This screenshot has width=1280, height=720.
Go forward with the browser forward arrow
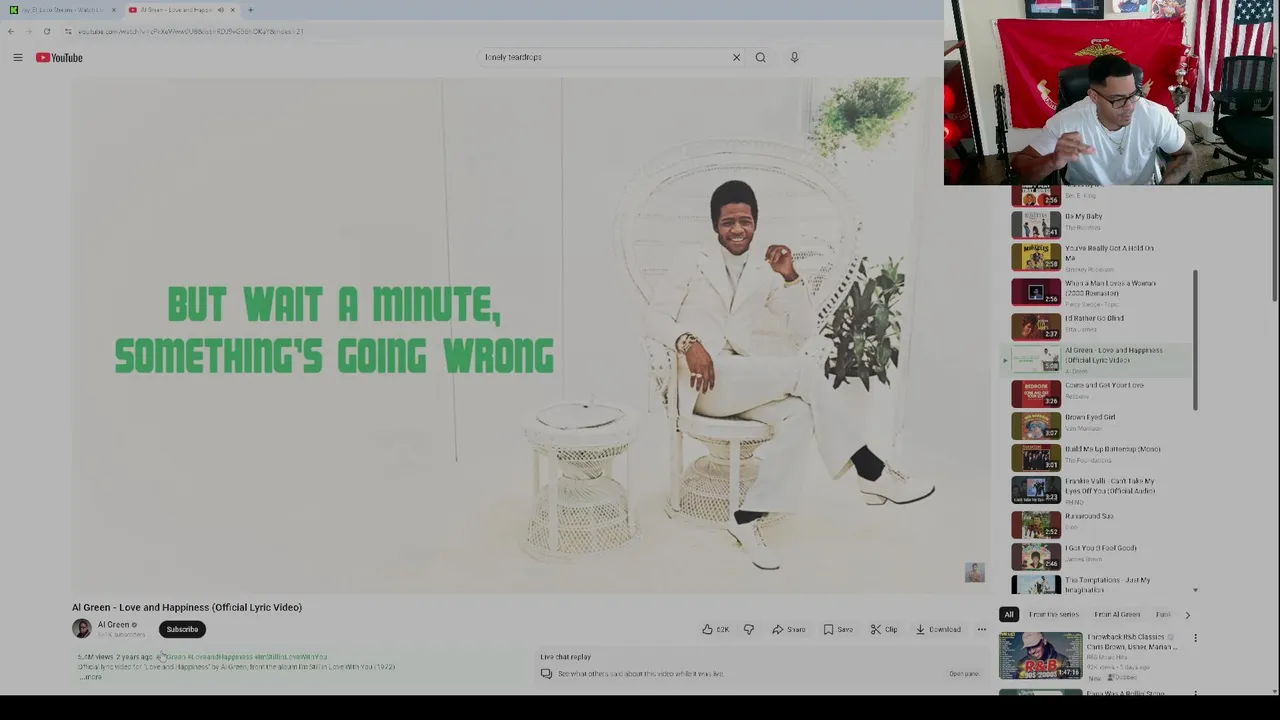click(x=28, y=31)
